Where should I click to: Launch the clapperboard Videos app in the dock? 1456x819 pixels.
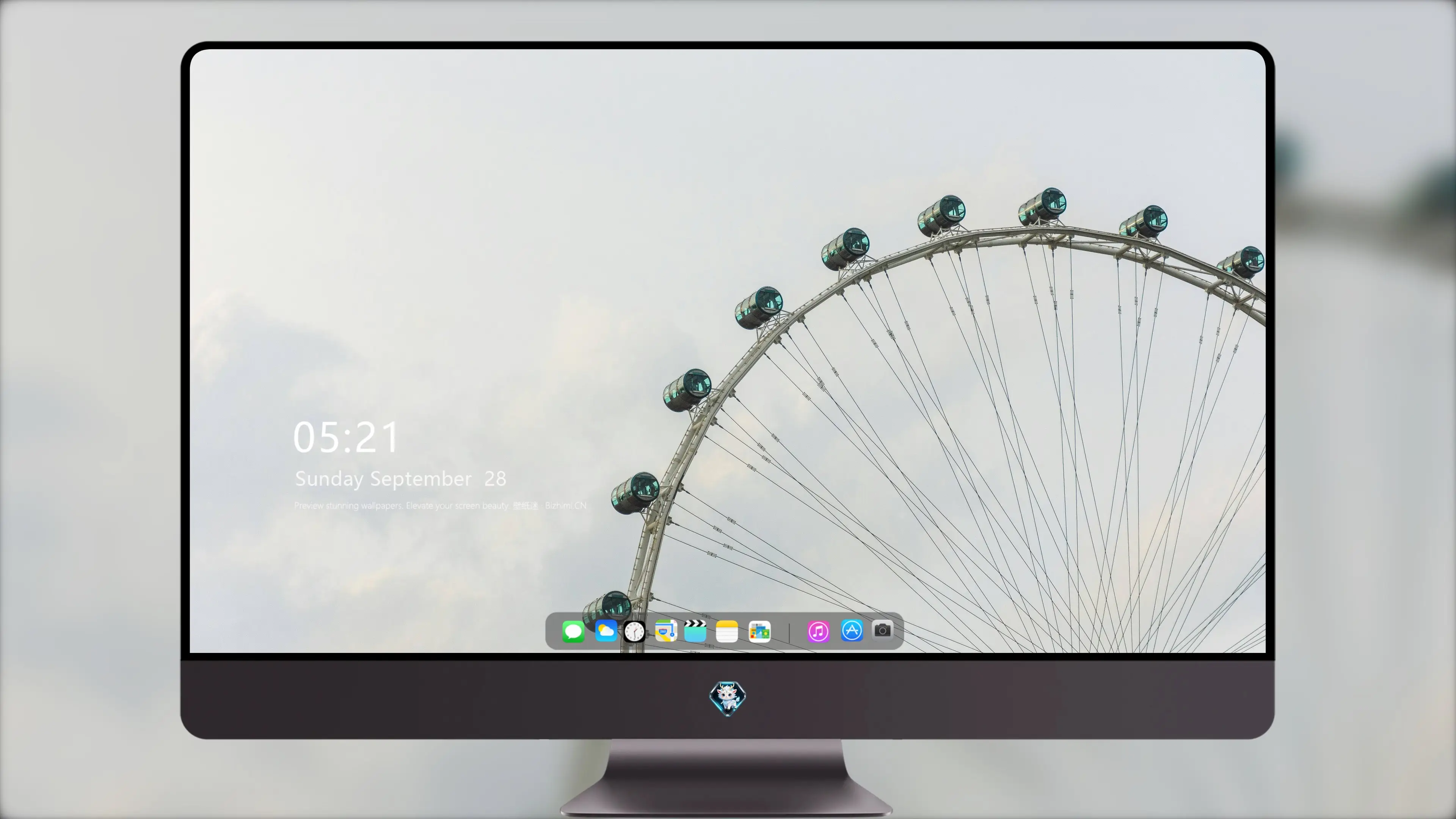tap(695, 631)
